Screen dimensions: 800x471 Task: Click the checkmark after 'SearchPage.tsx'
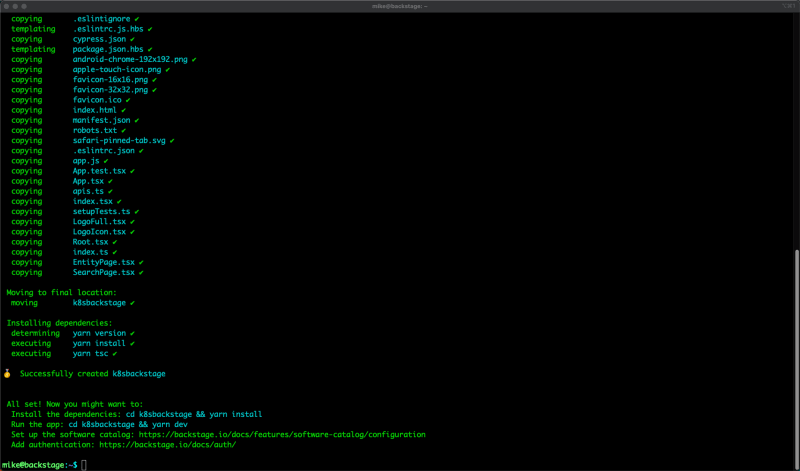[x=141, y=272]
